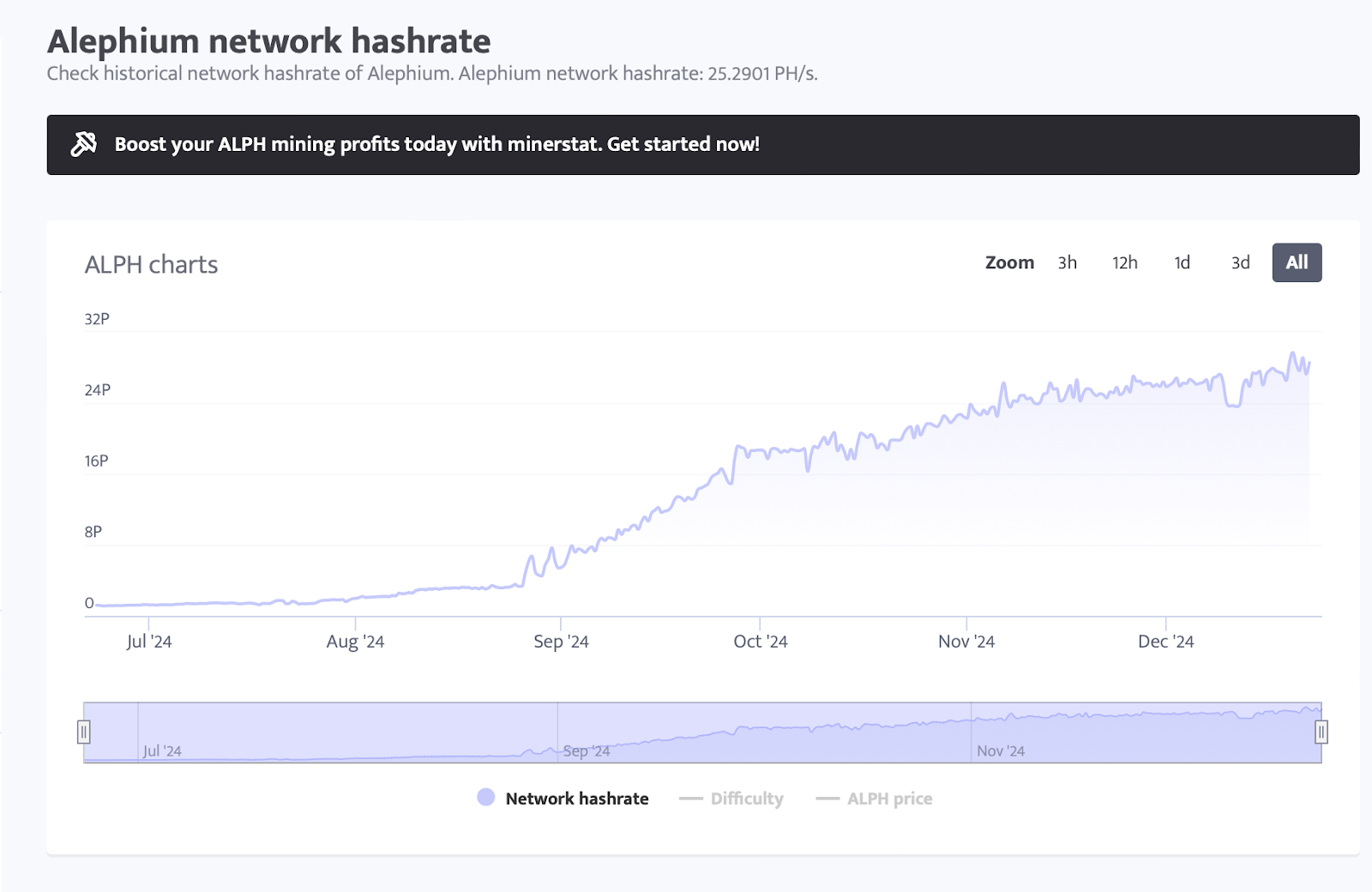Image resolution: width=1372 pixels, height=892 pixels.
Task: Grab the left navigator range handle
Action: click(84, 732)
